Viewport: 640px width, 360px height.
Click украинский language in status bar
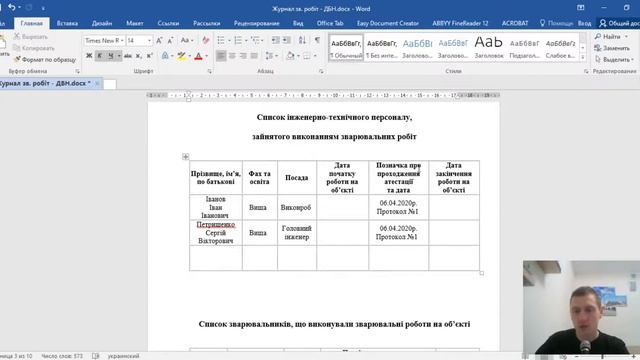click(123, 356)
